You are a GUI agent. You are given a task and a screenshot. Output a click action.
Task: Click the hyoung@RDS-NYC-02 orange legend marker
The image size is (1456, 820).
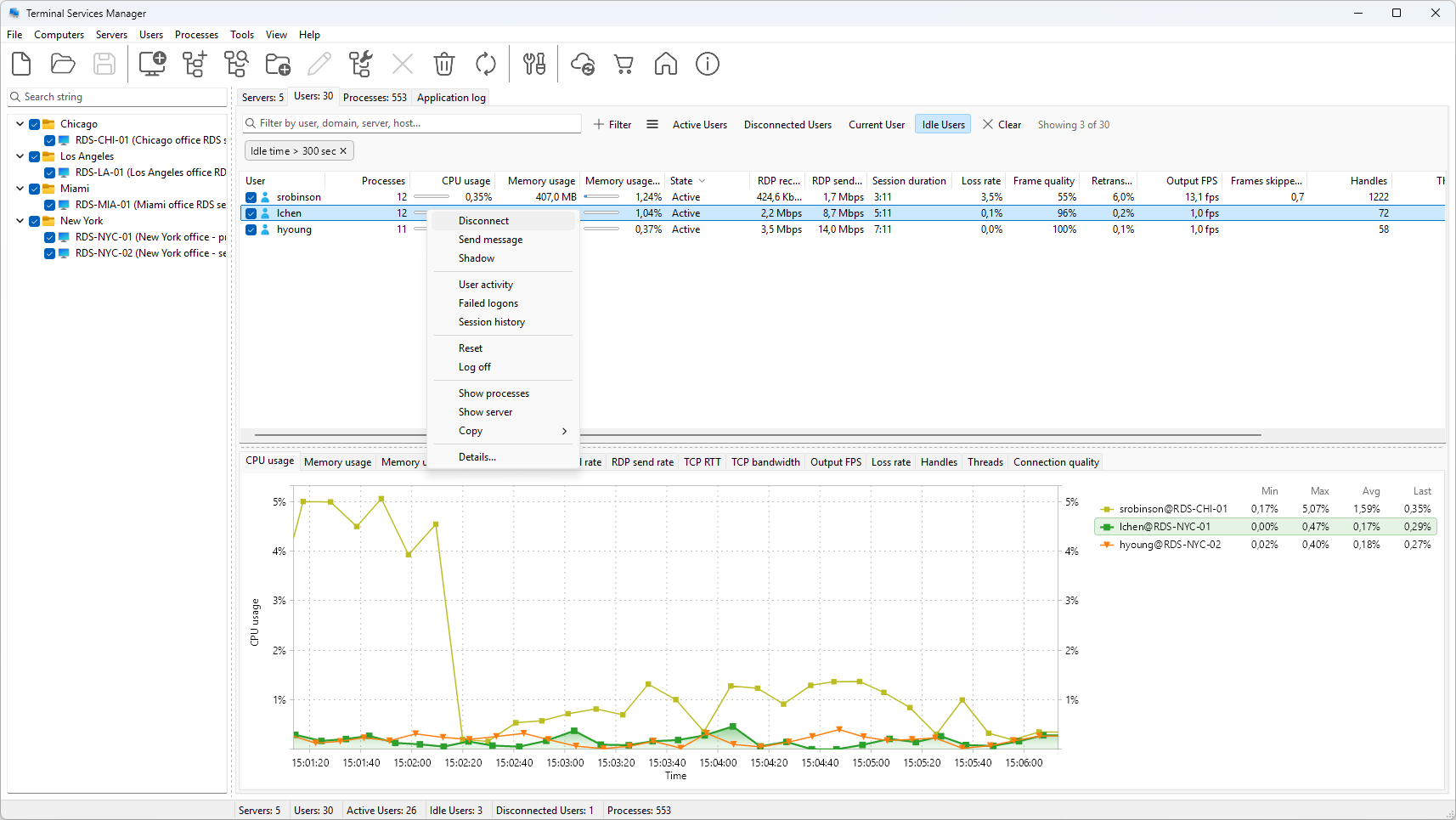(1106, 545)
